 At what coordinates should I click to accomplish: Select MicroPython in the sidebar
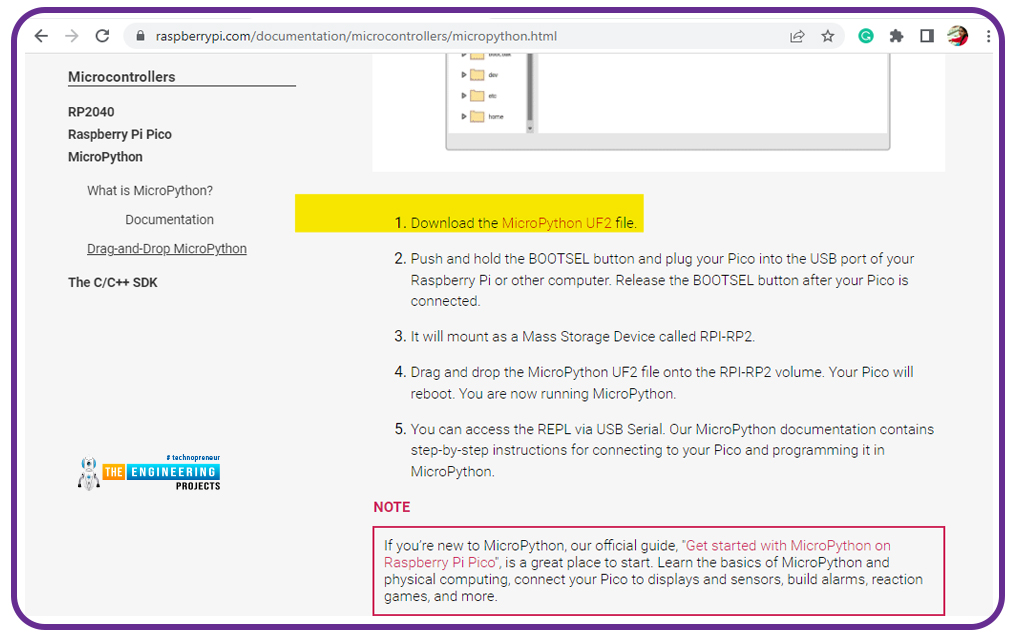(105, 157)
